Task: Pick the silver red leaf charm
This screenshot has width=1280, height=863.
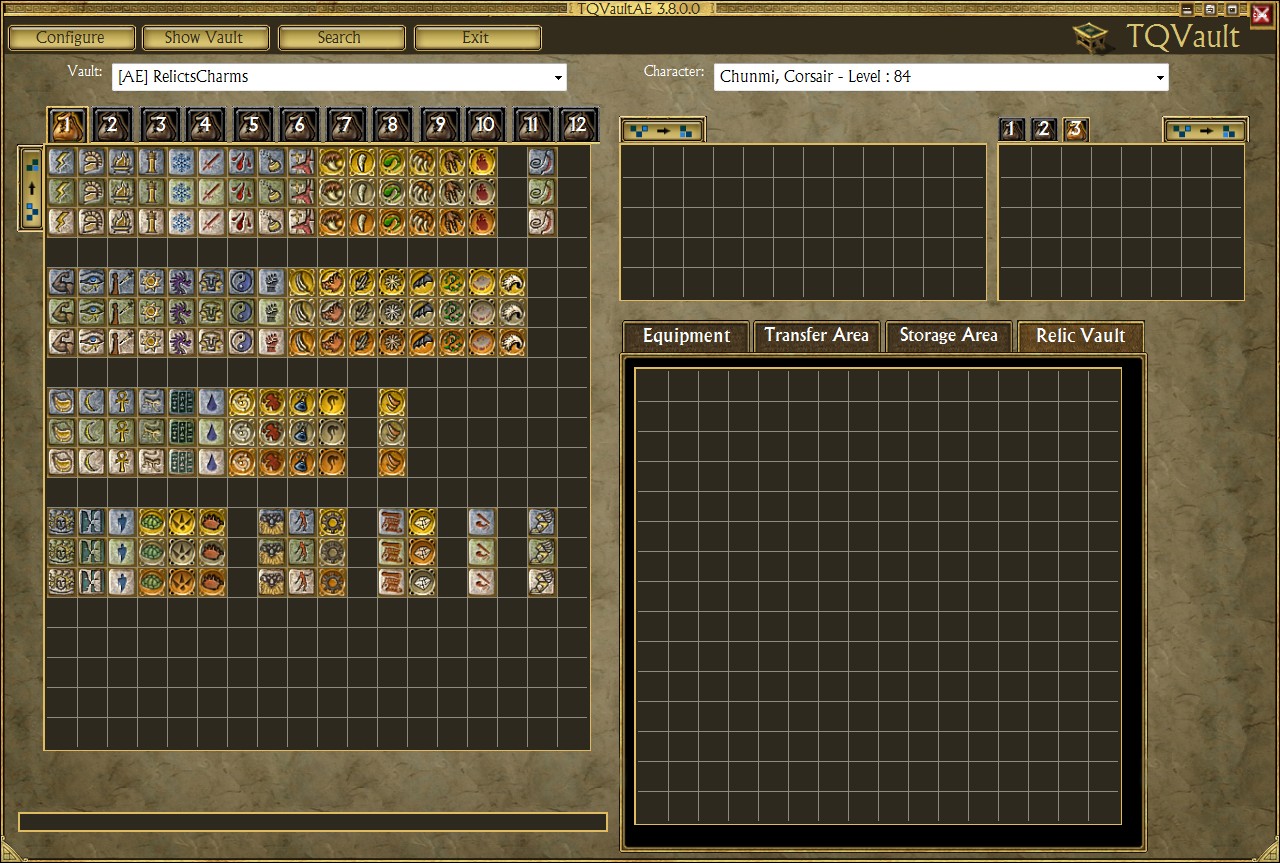Action: pyautogui.click(x=272, y=432)
